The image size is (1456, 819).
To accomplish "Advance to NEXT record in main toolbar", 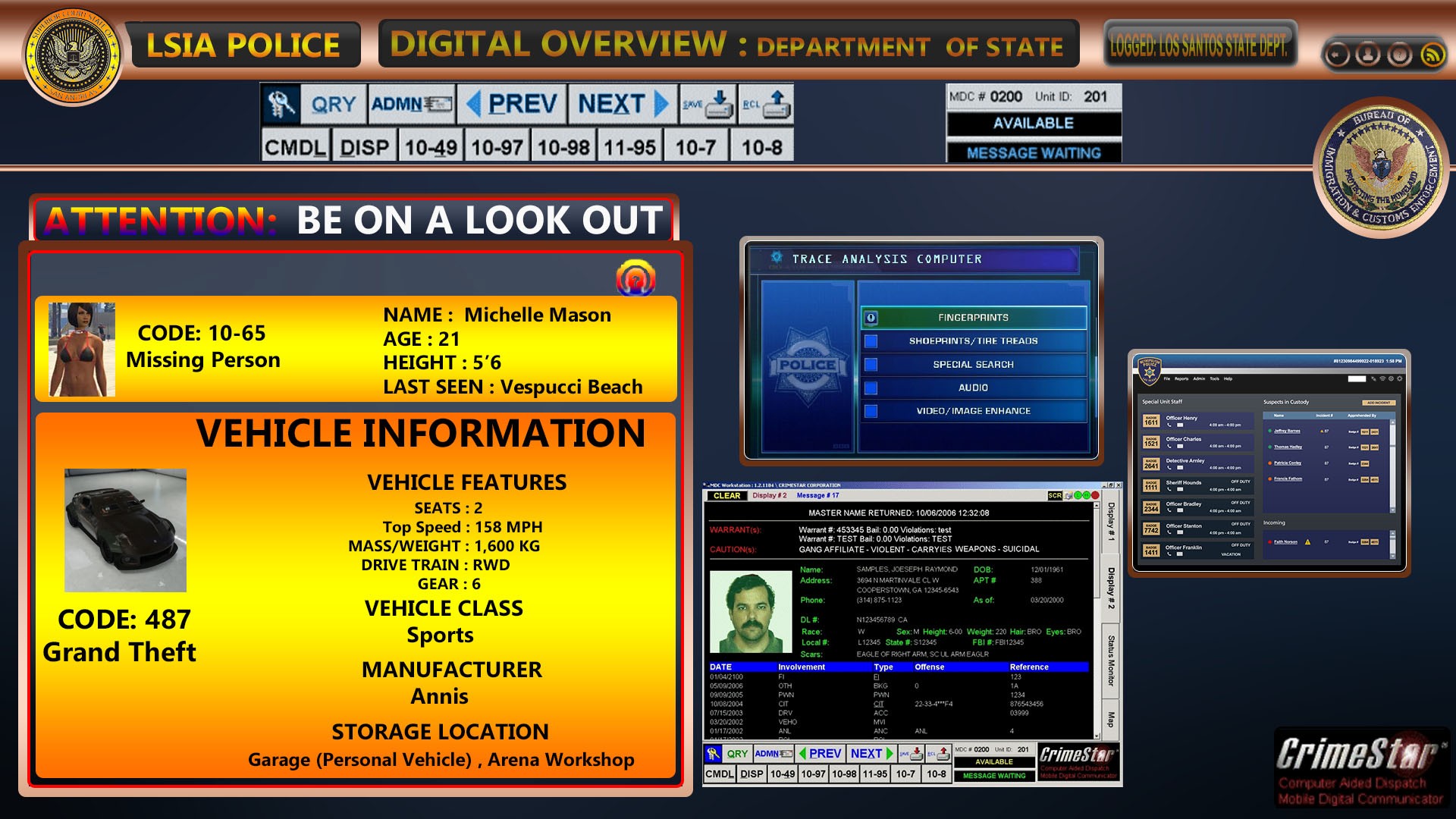I will (x=623, y=104).
